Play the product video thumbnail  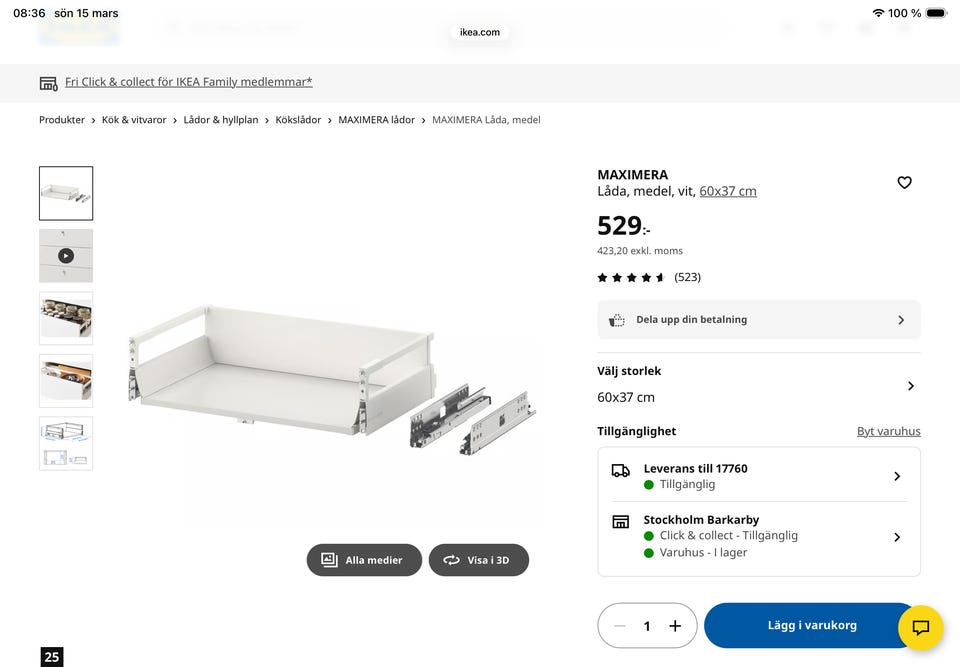[x=66, y=256]
